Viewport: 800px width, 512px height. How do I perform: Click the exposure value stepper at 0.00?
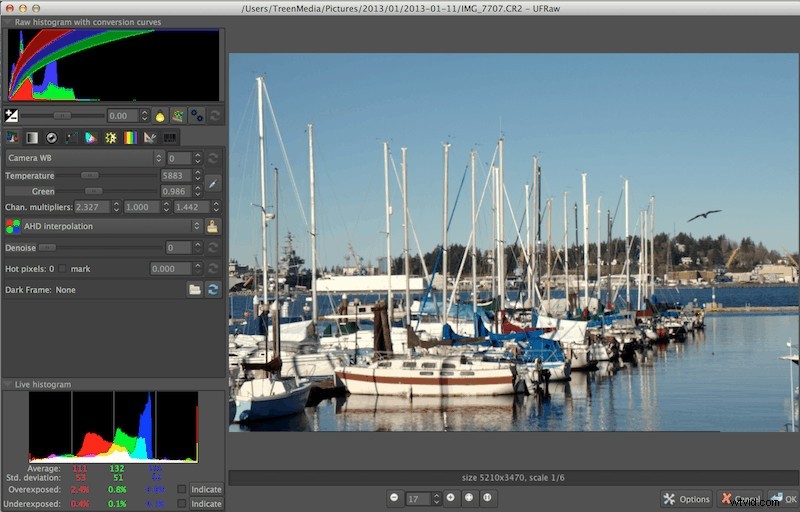click(144, 116)
